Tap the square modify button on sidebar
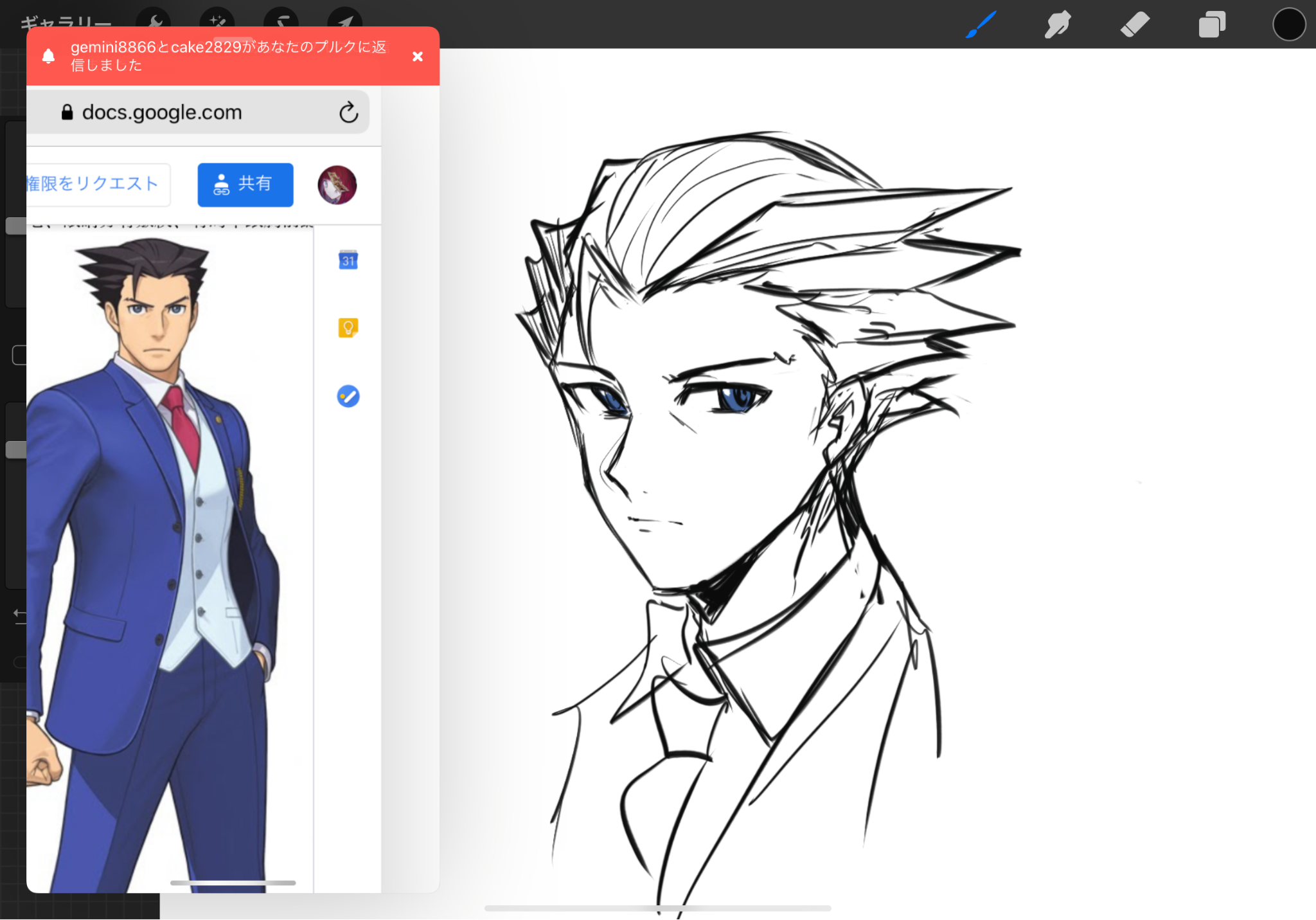The height and width of the screenshot is (920, 1316). coord(19,355)
